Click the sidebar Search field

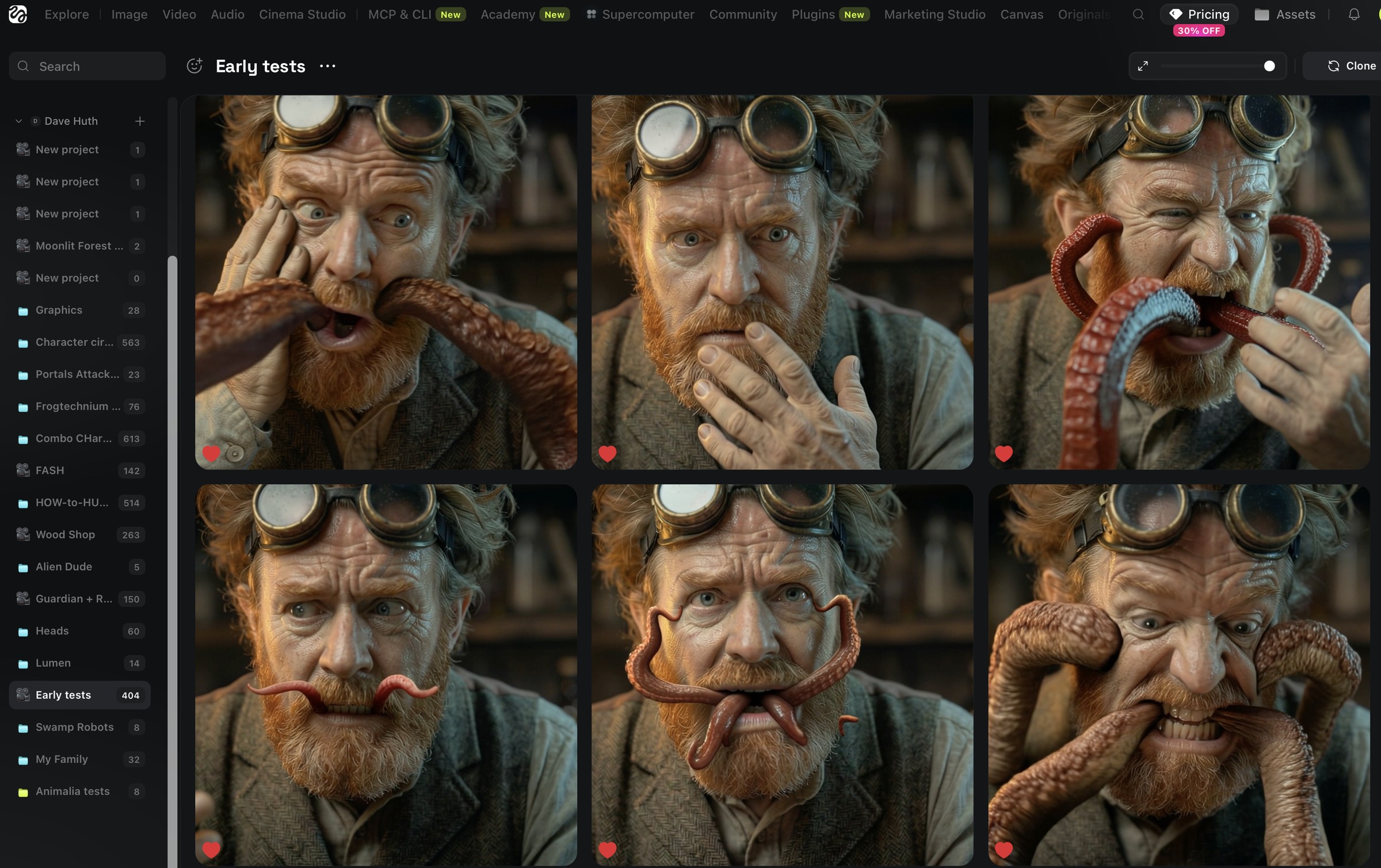(87, 66)
